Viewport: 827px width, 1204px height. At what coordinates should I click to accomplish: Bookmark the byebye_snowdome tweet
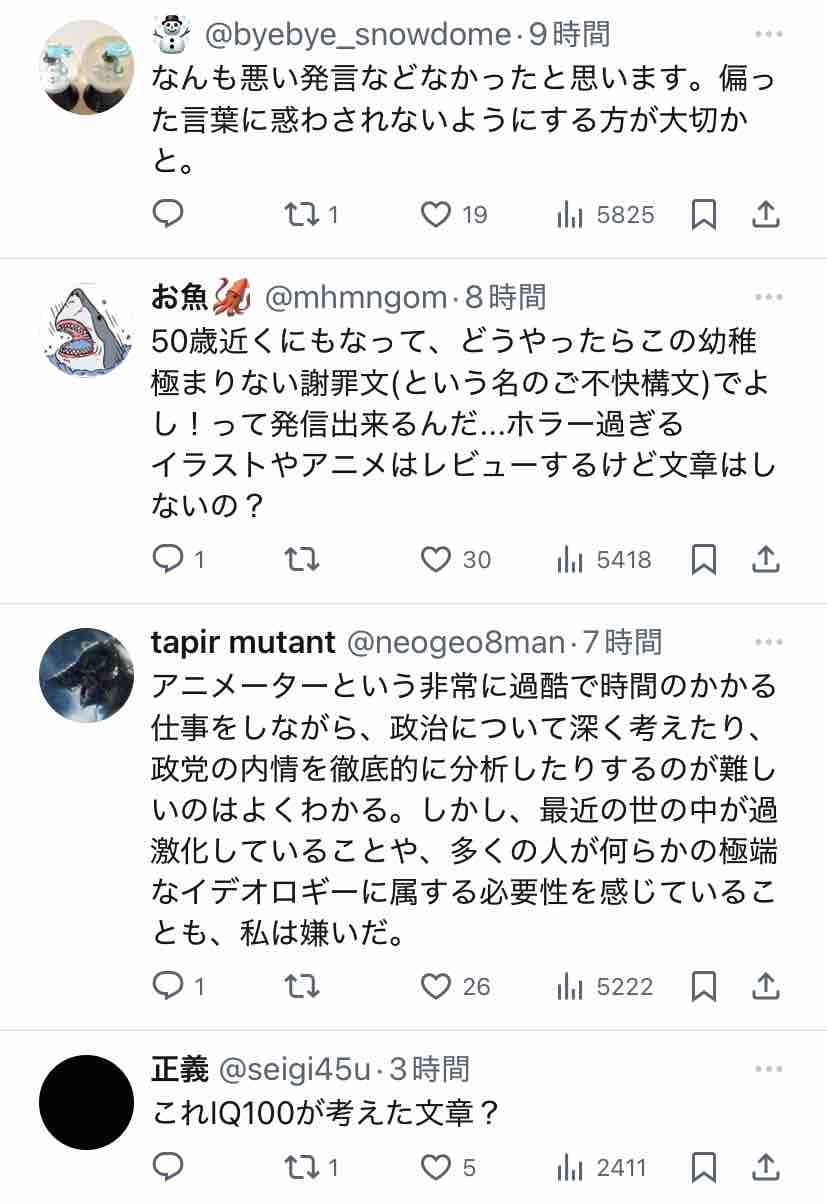pos(704,214)
